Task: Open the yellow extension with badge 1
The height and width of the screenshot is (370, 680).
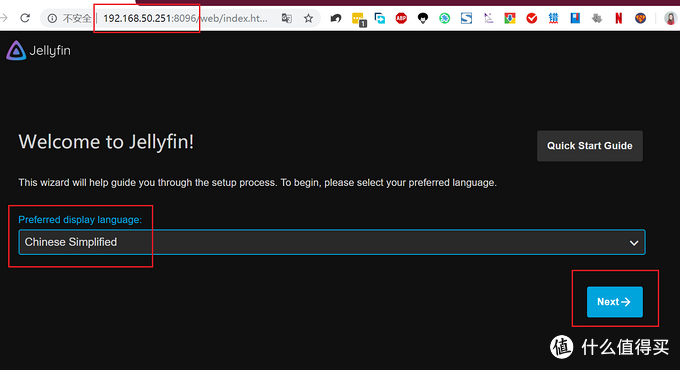Action: [x=359, y=19]
